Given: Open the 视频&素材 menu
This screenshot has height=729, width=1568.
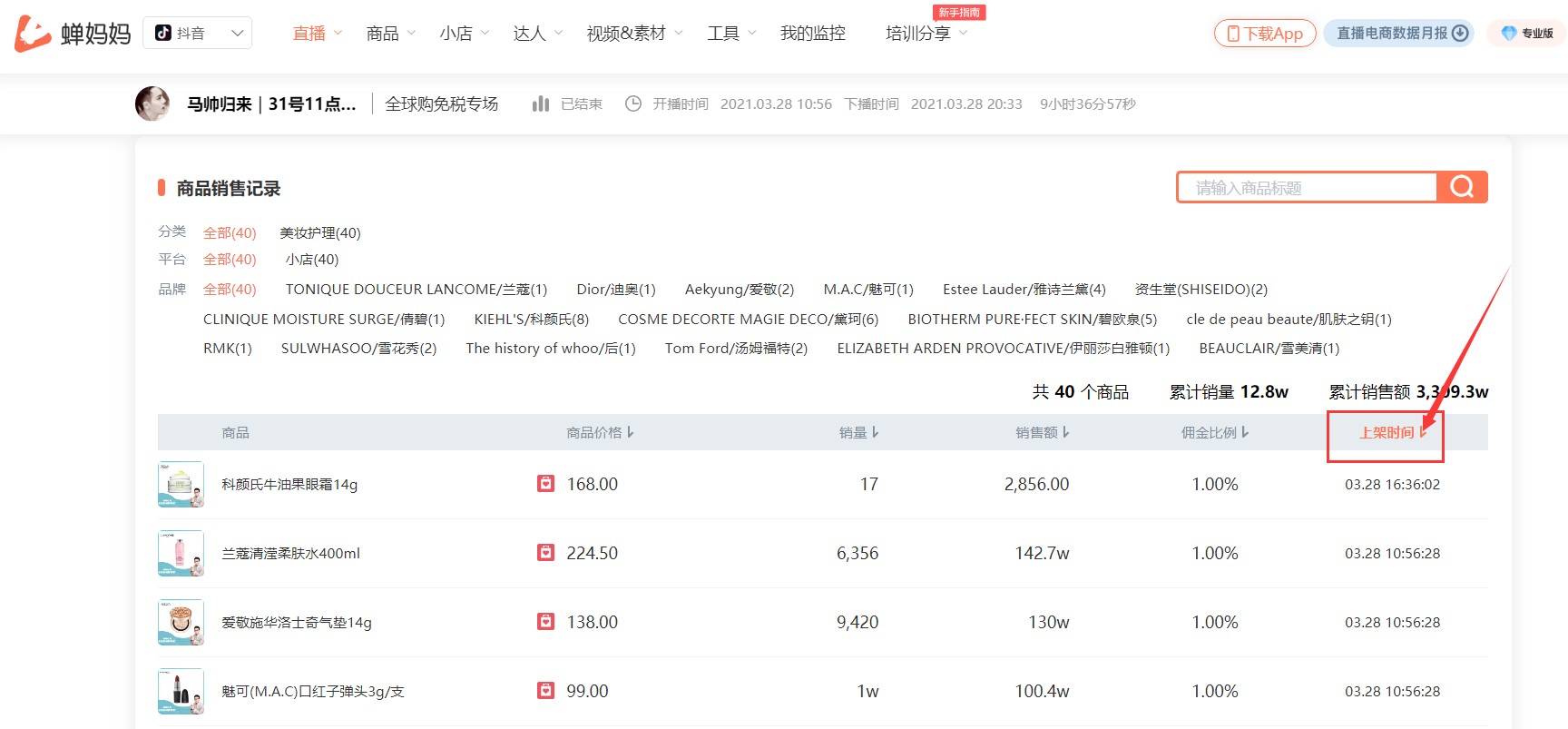Looking at the screenshot, I should click(x=635, y=34).
